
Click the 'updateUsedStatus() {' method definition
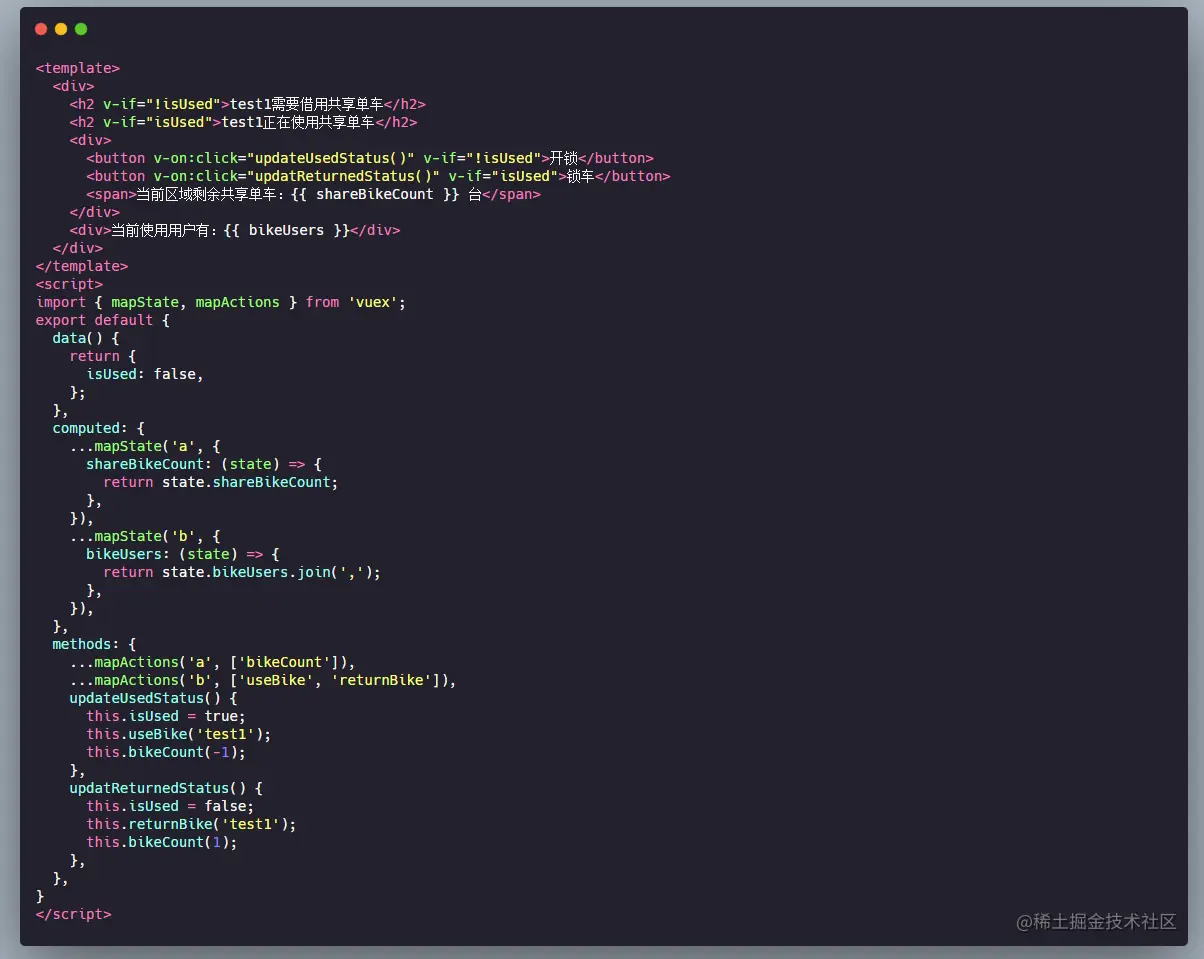153,698
